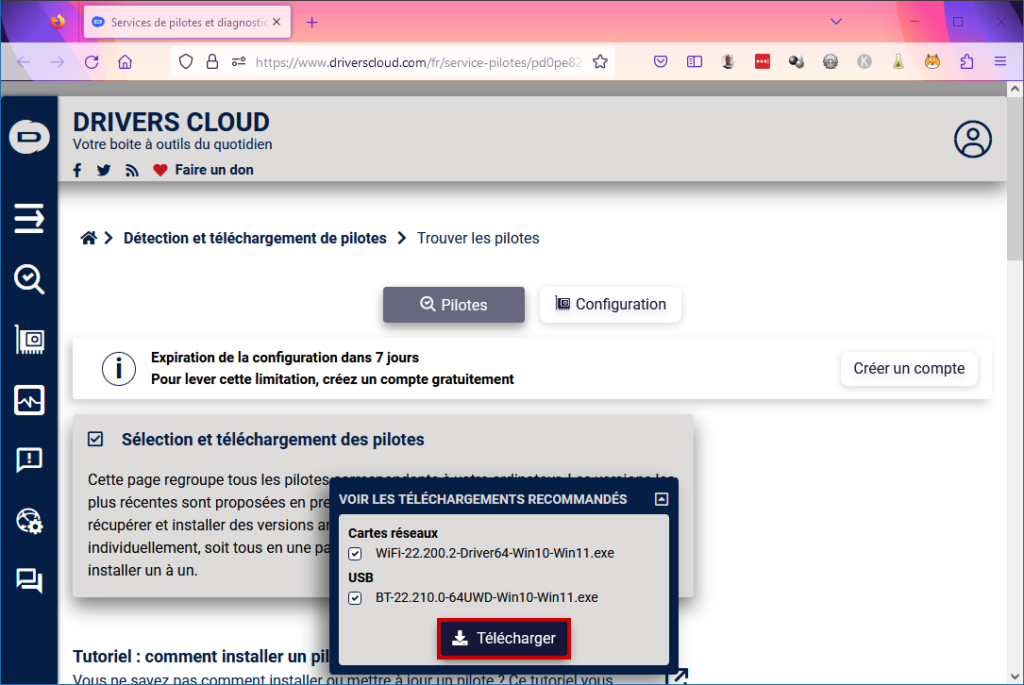Open the tracking protection shield icon
1024x685 pixels.
point(186,62)
